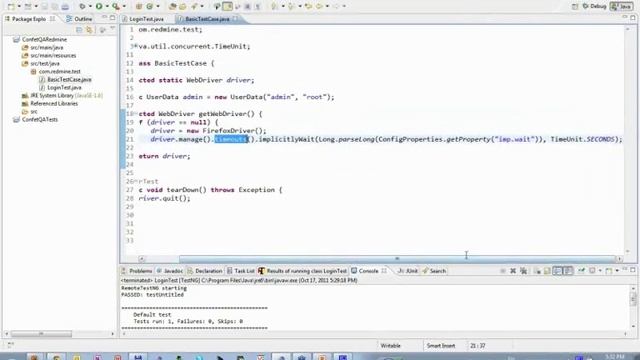Screen dimensions: 640x360
Task: Click the Package Explorer horizontal scrollbar
Action: tap(41, 334)
